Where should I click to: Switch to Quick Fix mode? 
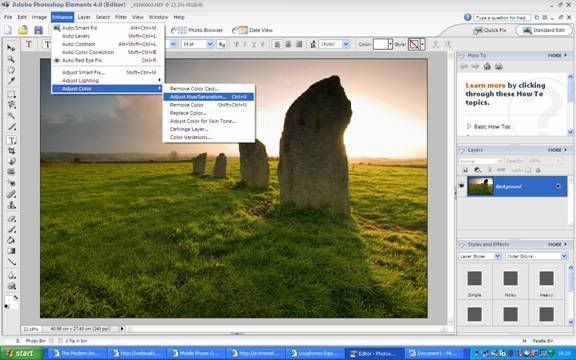490,30
